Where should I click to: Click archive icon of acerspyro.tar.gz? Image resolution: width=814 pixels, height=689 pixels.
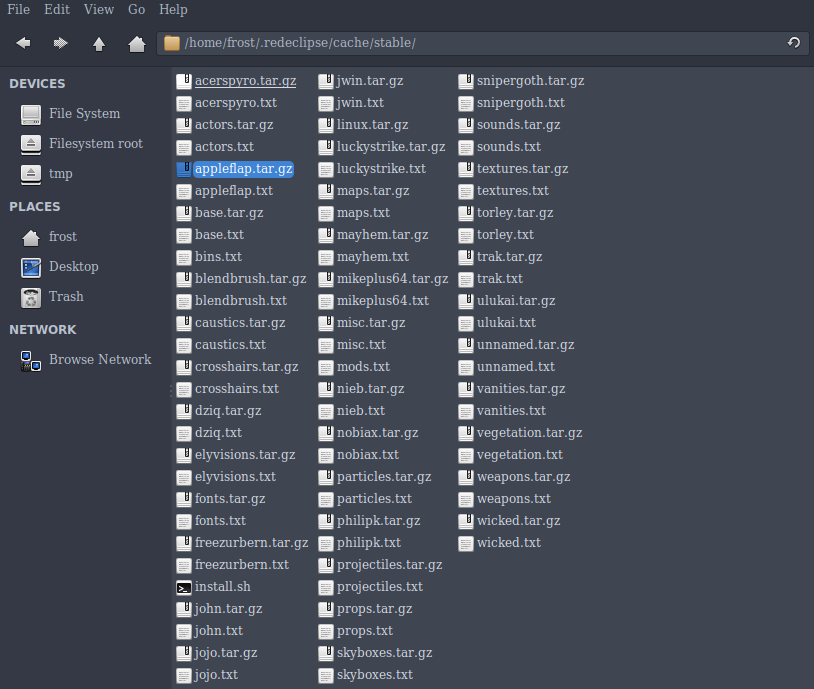[x=184, y=81]
